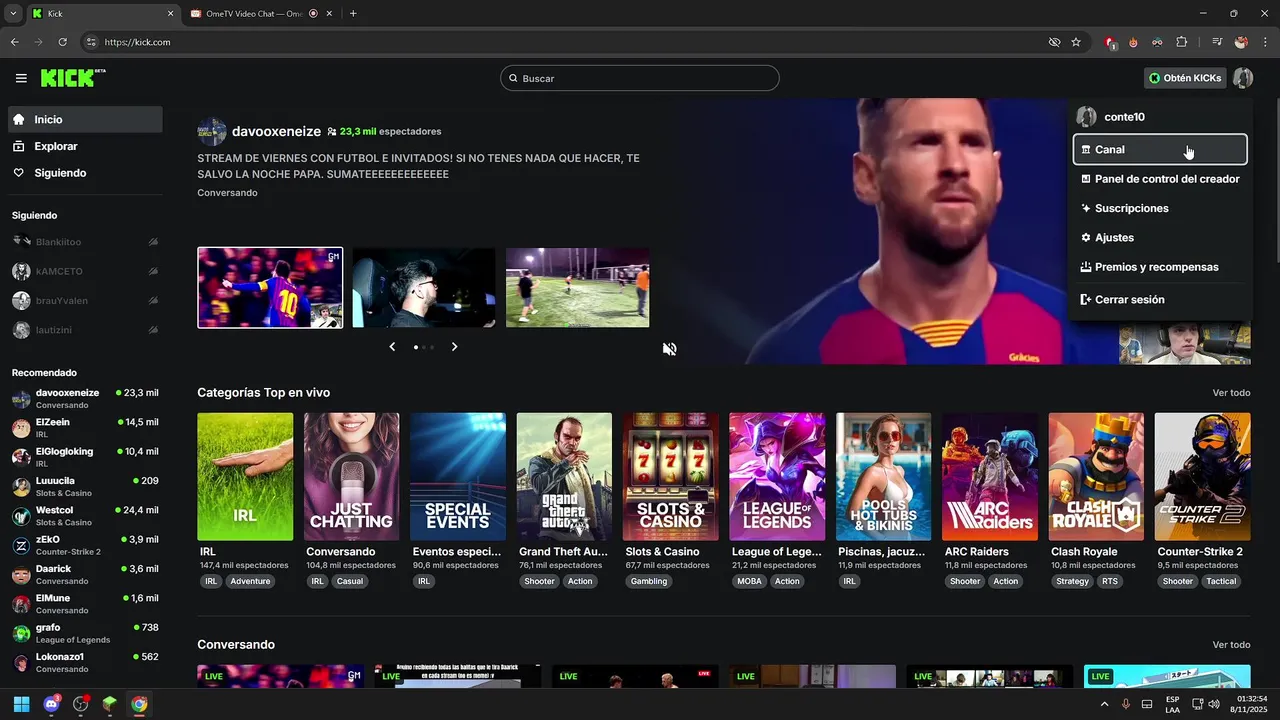This screenshot has height=720, width=1280.
Task: Click the Chrome taskbar icon
Action: (x=139, y=704)
